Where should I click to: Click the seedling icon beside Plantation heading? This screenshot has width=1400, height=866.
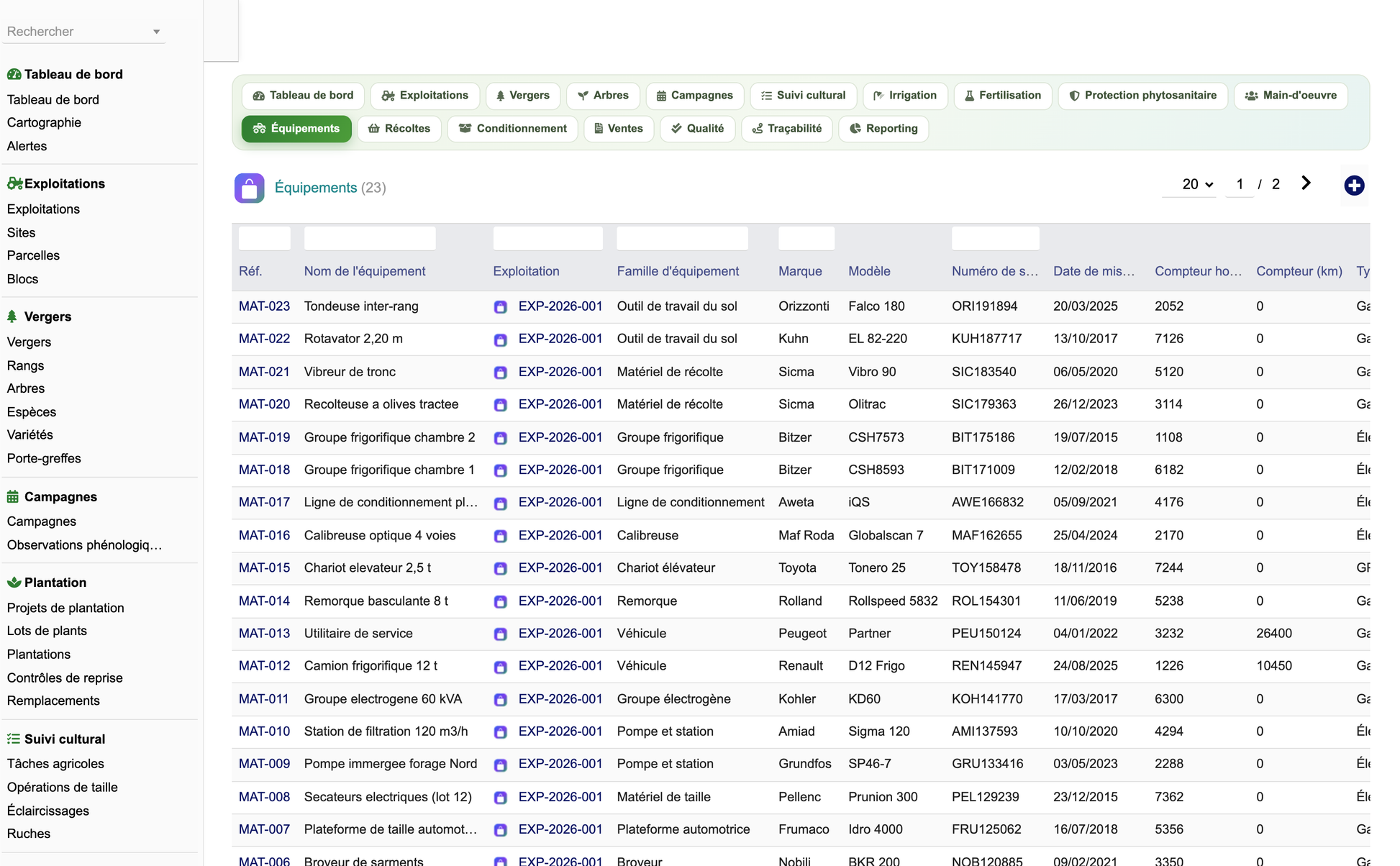click(x=14, y=582)
